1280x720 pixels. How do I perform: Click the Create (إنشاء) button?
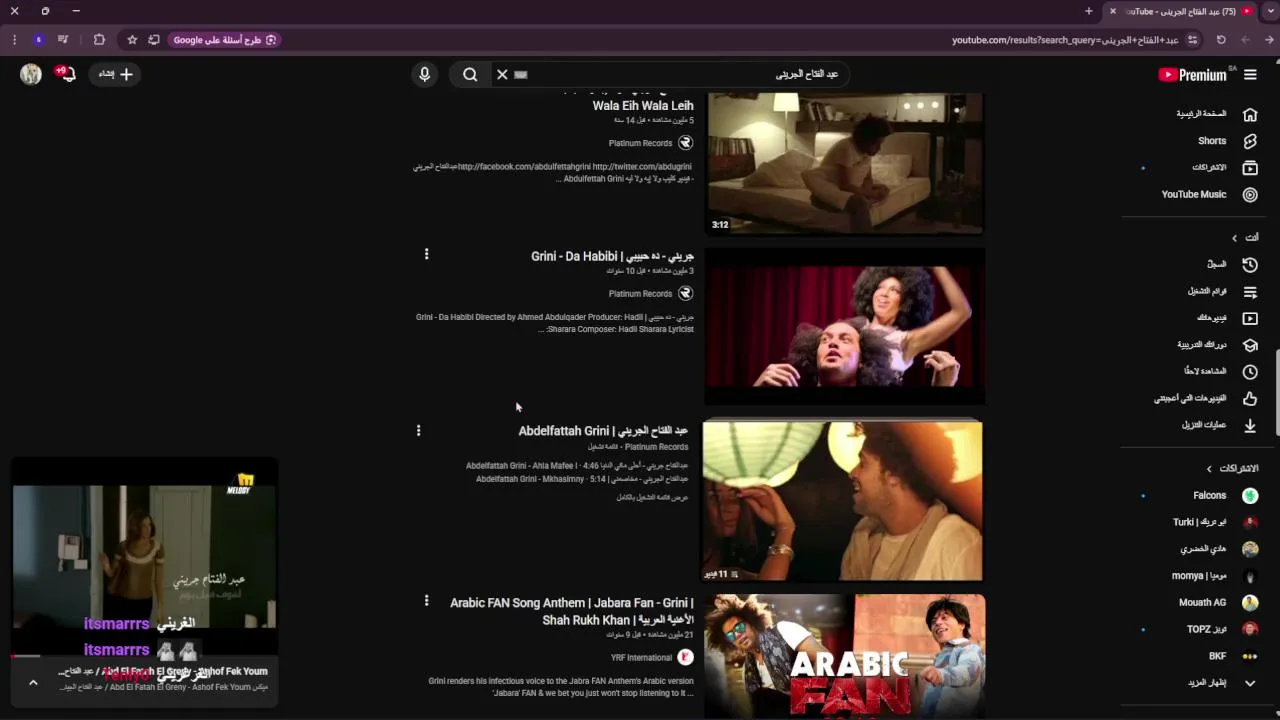pos(115,74)
